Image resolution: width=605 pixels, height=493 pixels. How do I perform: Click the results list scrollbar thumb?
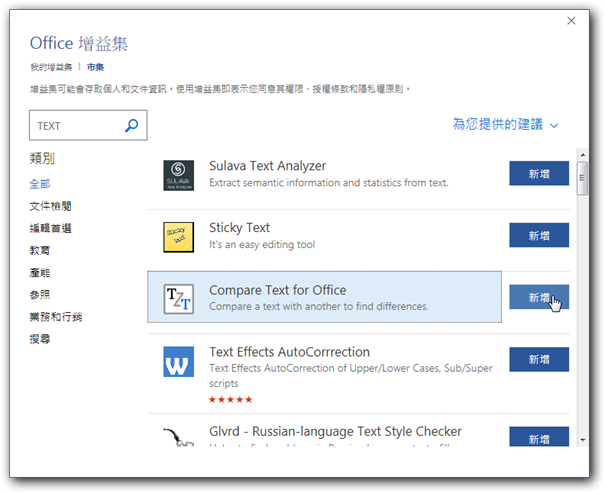pyautogui.click(x=583, y=179)
